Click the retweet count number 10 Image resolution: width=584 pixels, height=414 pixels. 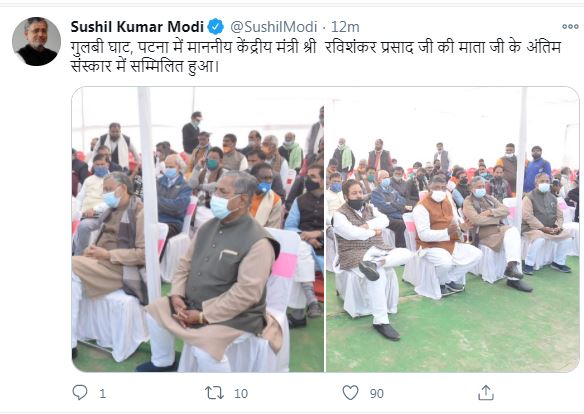tap(241, 394)
